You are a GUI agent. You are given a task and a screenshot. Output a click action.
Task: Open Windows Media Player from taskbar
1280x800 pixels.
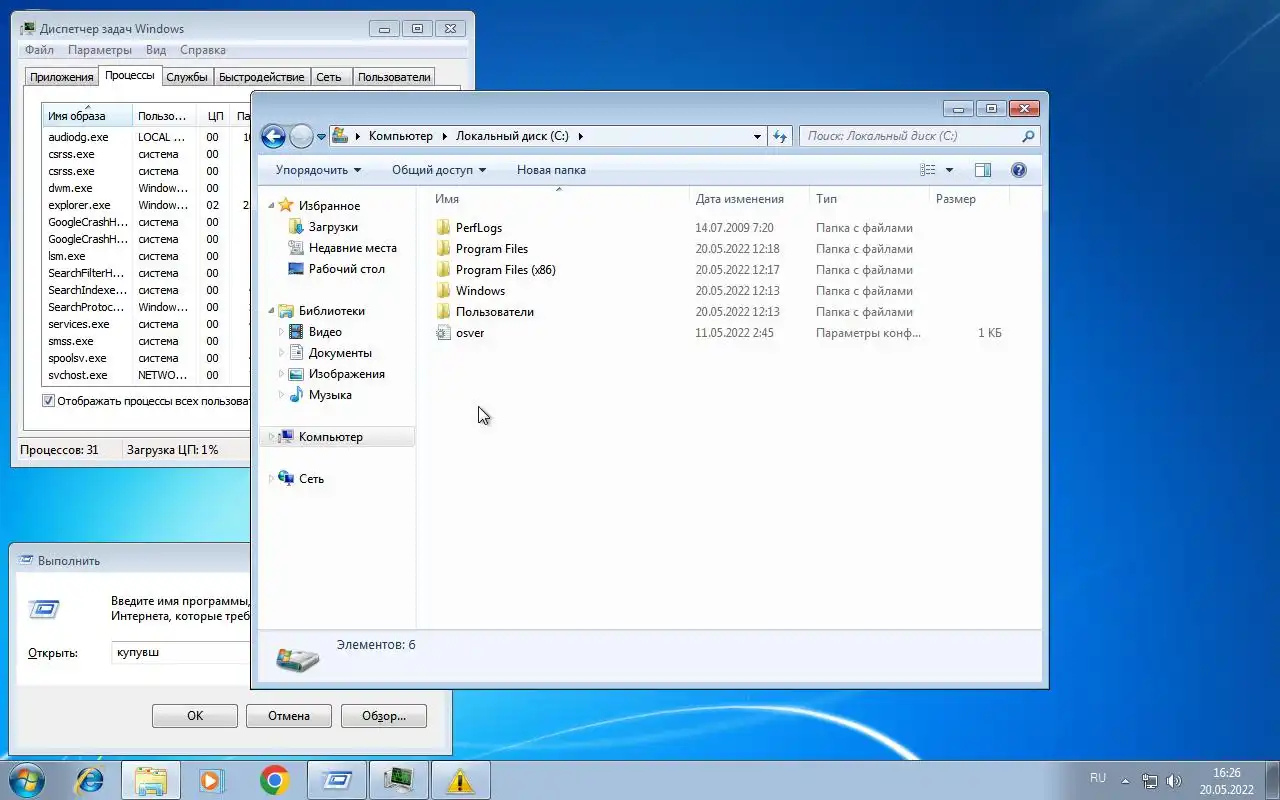coord(212,780)
